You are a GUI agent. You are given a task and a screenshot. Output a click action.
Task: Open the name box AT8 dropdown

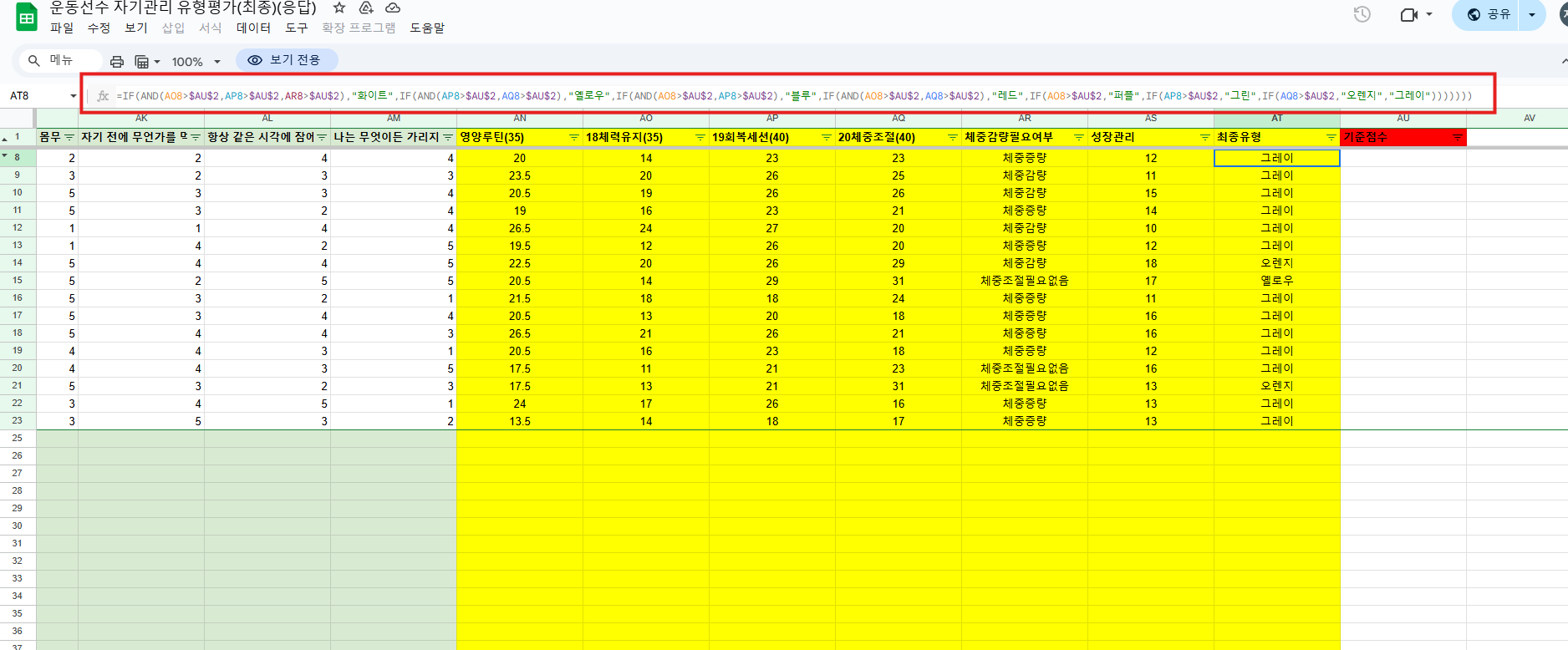pos(73,96)
